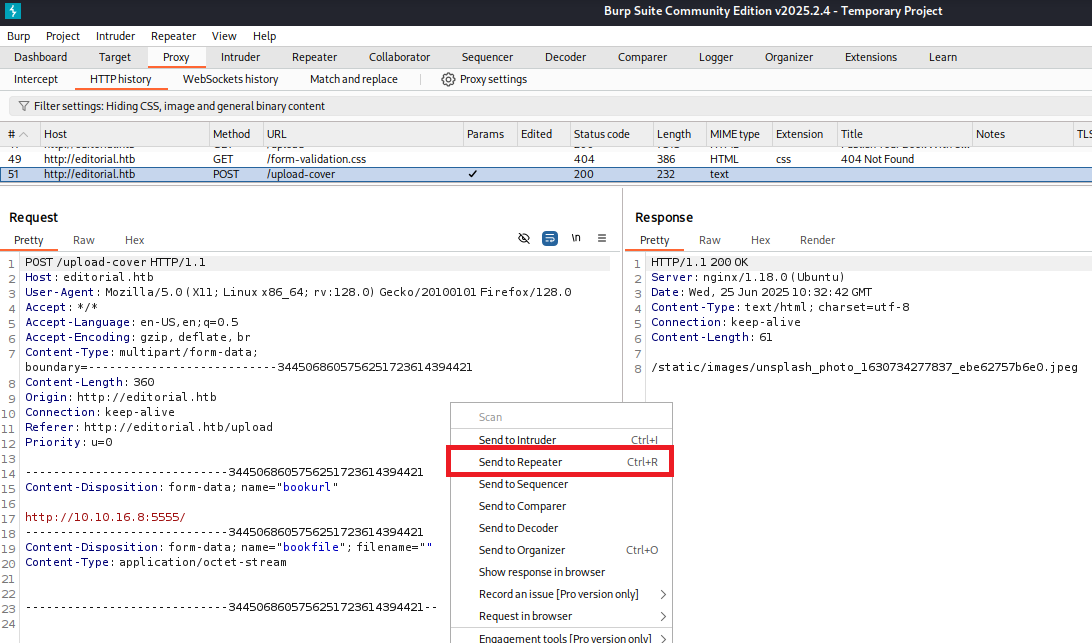Open the Render tab in Response panel

[817, 240]
